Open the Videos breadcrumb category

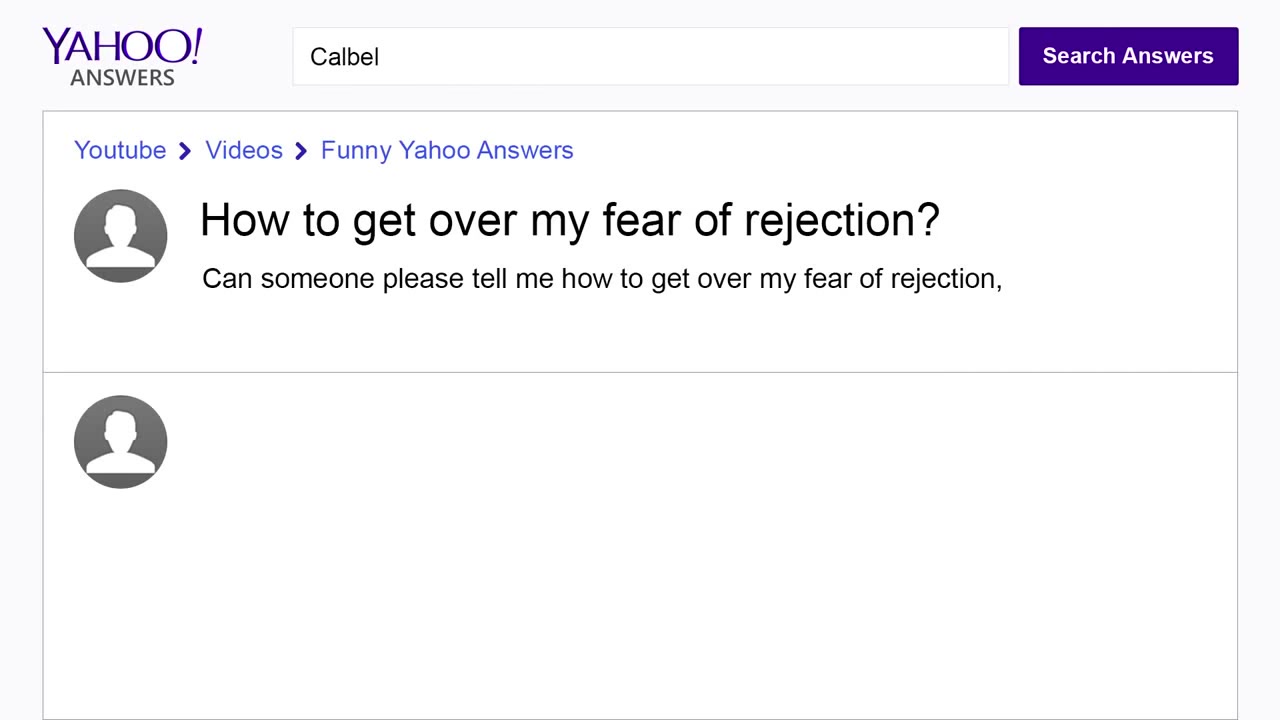tap(244, 150)
